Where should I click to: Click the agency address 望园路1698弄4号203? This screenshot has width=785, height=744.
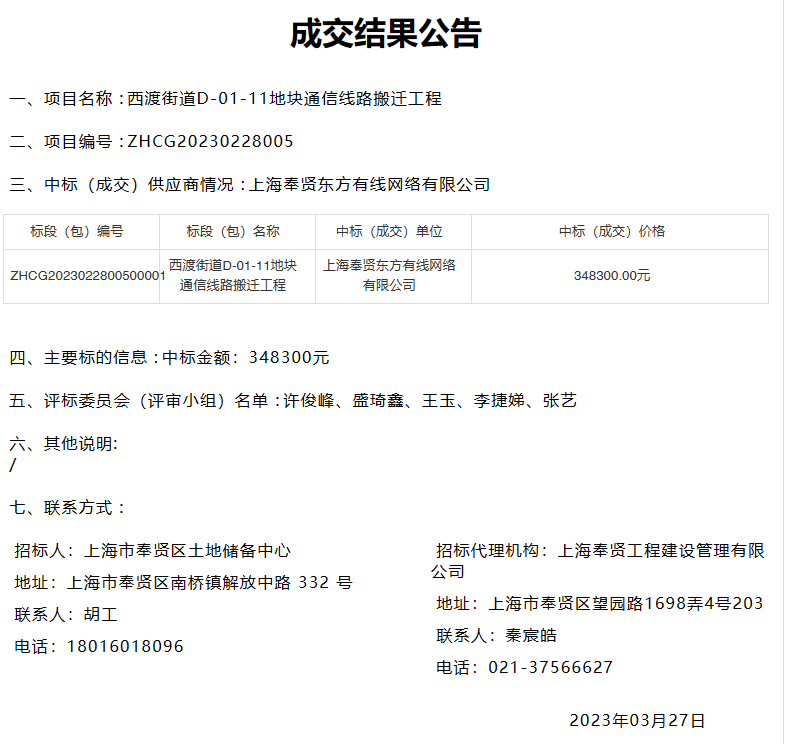[x=625, y=603]
